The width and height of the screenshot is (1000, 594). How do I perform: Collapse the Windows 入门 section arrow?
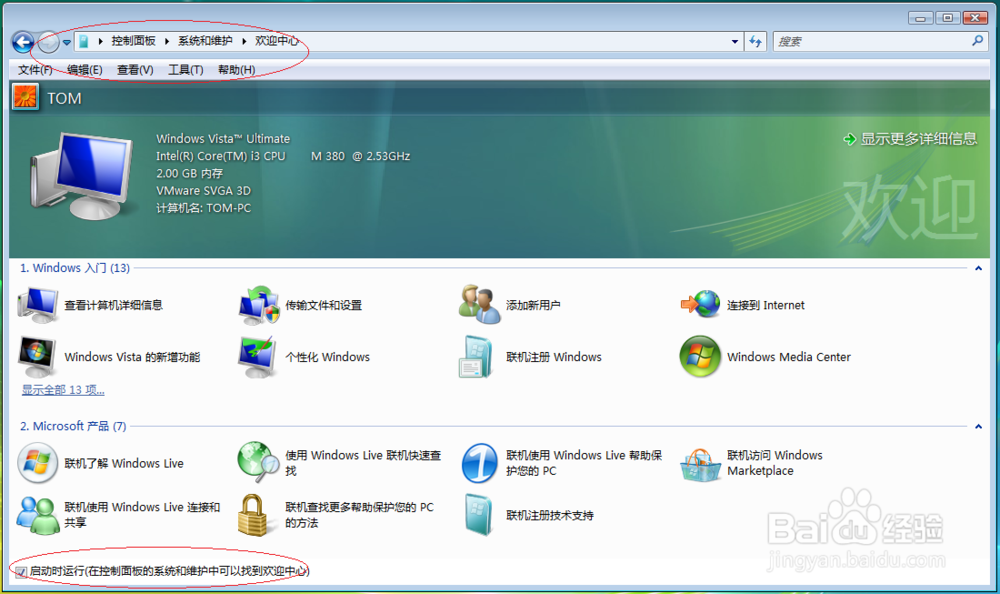click(x=978, y=269)
